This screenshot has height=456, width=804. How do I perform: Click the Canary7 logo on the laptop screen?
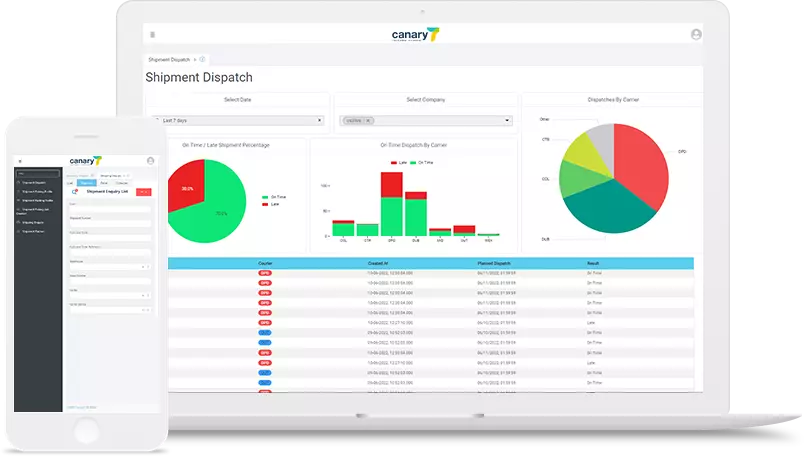click(x=415, y=34)
